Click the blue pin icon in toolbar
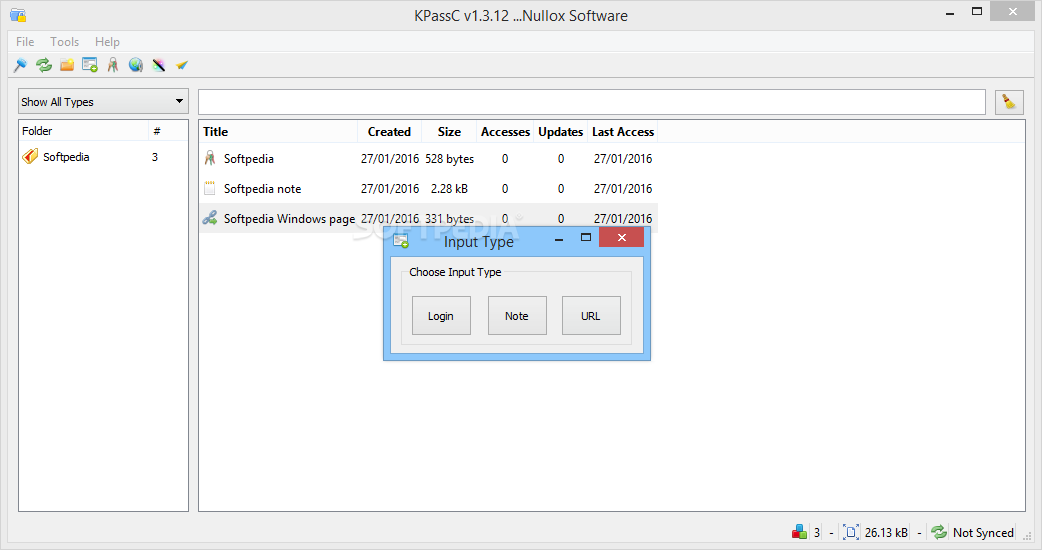Image resolution: width=1042 pixels, height=550 pixels. pyautogui.click(x=21, y=65)
